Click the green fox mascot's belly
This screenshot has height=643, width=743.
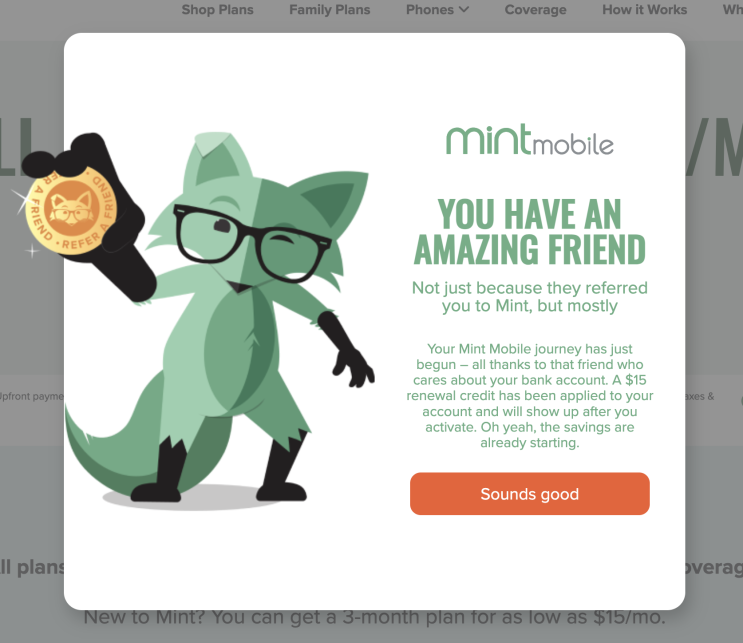click(239, 353)
